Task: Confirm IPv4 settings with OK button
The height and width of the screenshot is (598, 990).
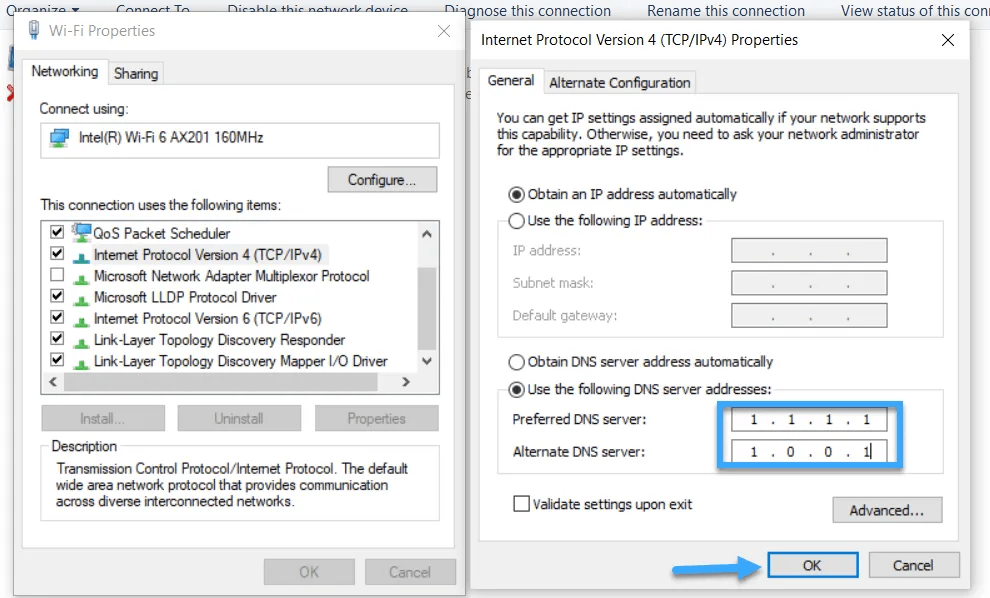Action: click(813, 565)
